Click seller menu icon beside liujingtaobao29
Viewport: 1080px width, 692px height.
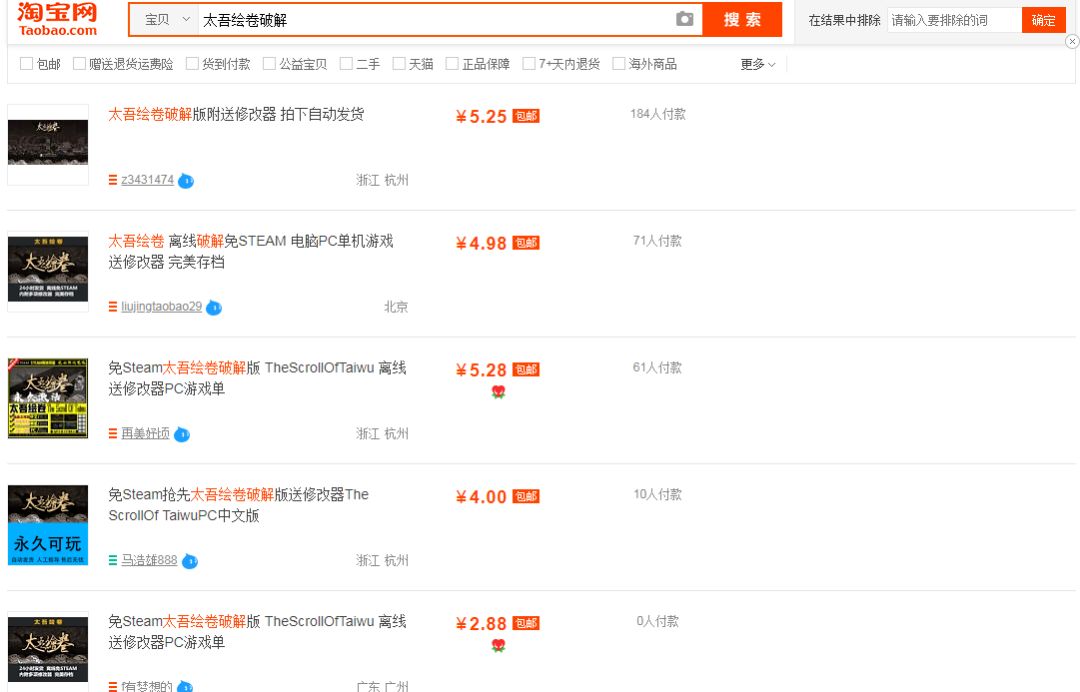pyautogui.click(x=113, y=307)
